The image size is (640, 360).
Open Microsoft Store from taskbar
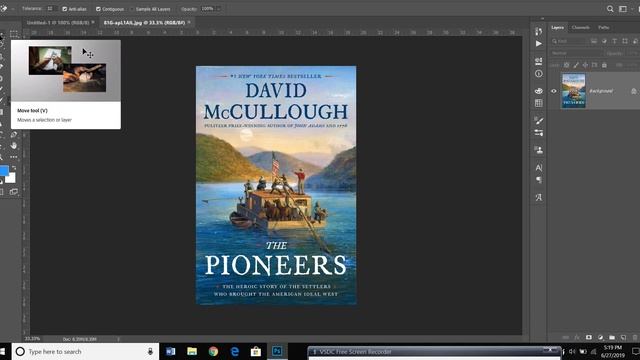[x=256, y=351]
